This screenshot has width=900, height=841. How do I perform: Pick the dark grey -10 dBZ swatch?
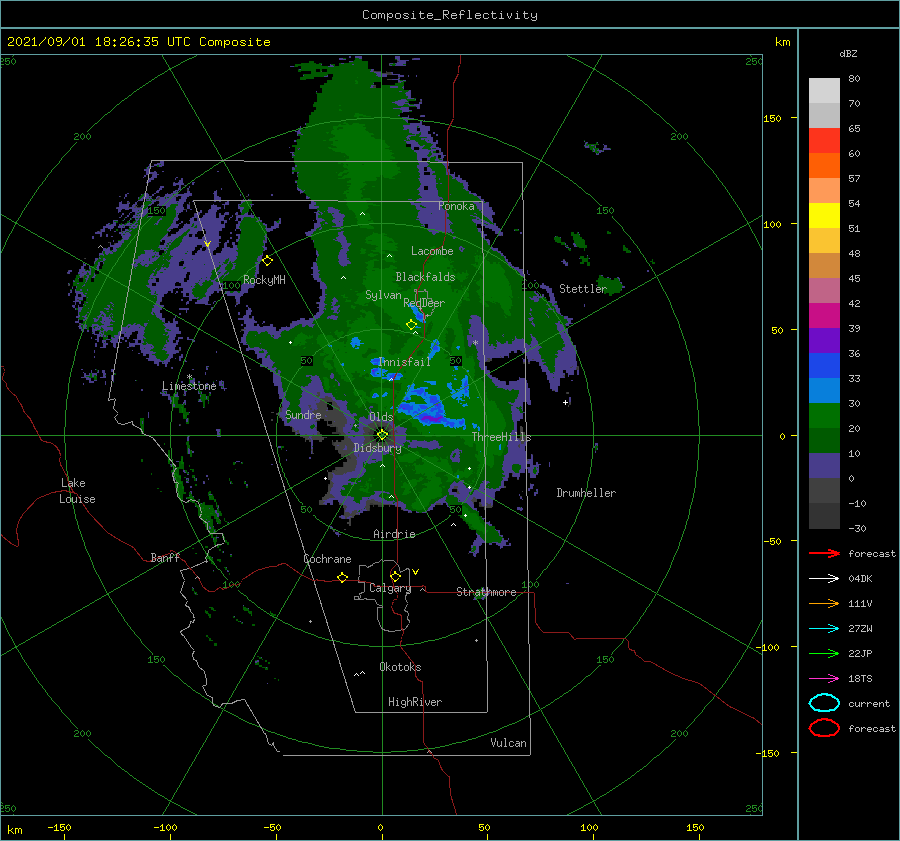(824, 515)
